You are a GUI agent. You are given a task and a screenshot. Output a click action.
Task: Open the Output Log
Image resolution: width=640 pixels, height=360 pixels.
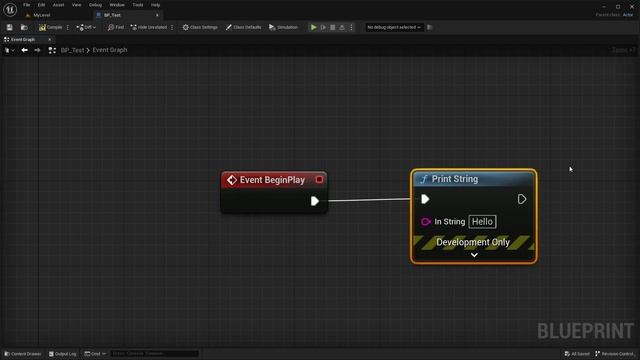[62, 354]
